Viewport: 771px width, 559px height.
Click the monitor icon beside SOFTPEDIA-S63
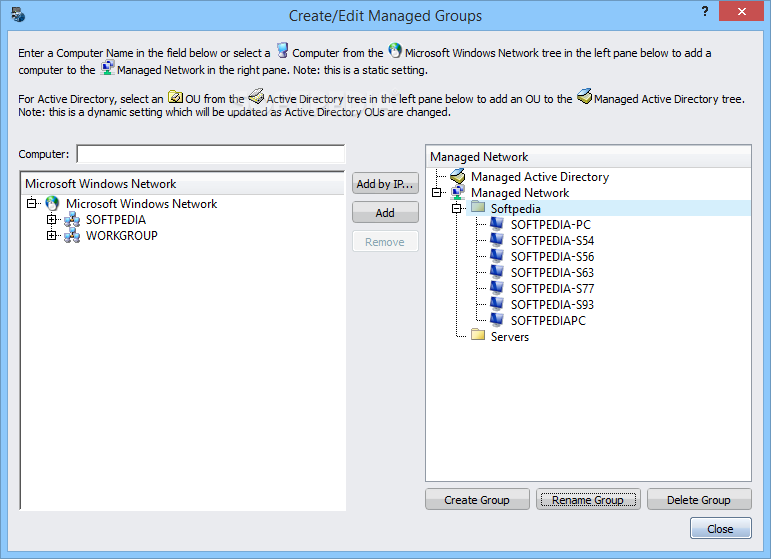point(497,272)
